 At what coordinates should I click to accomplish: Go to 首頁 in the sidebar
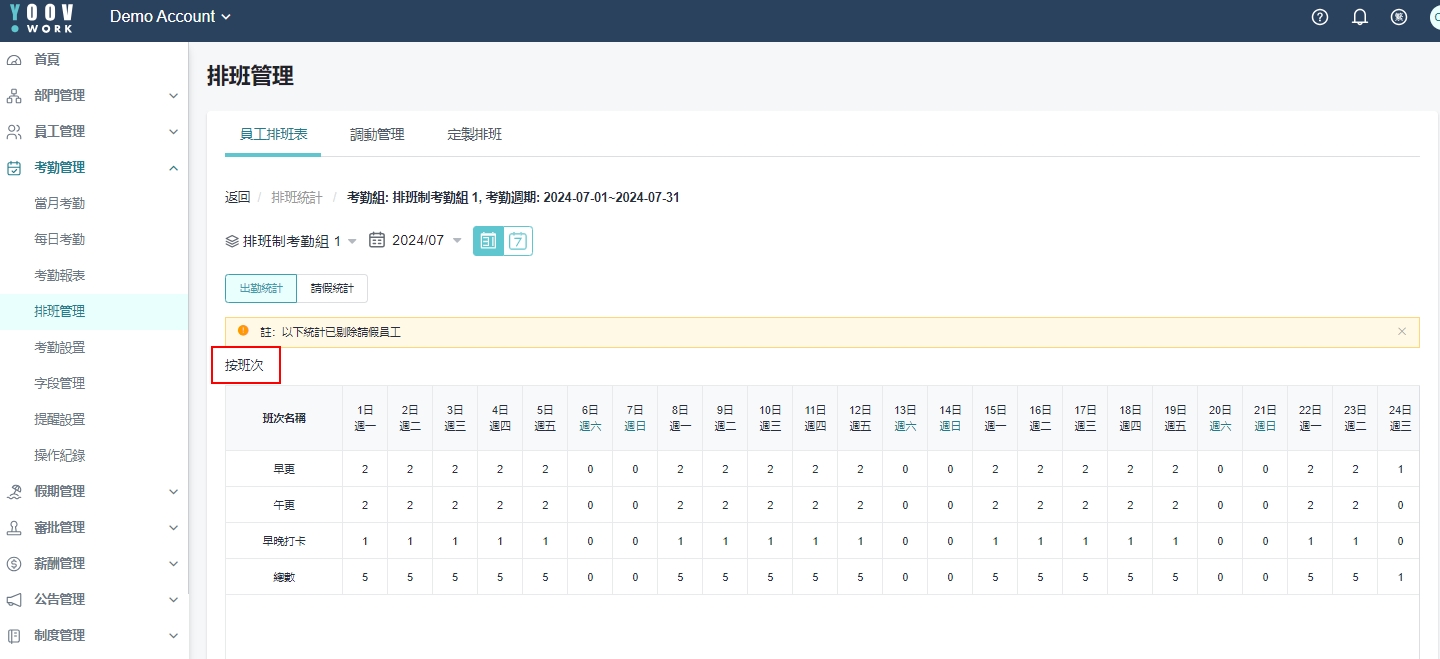[47, 60]
